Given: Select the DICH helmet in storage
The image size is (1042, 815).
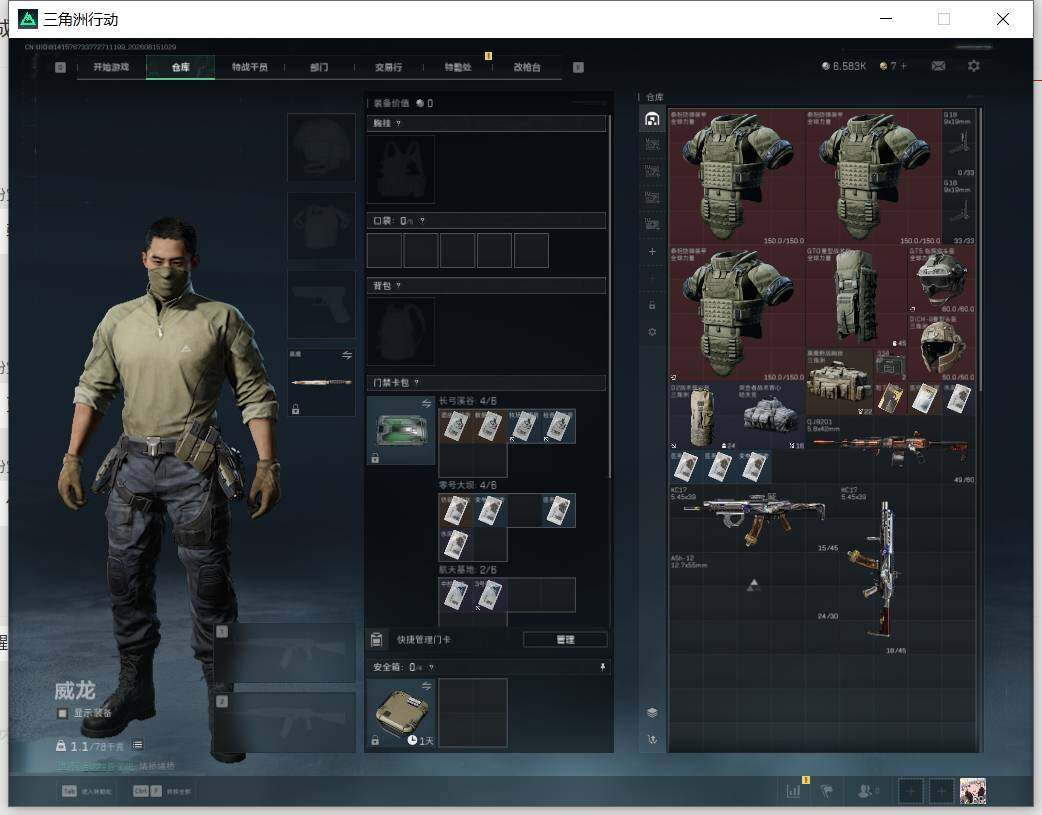Looking at the screenshot, I should tap(942, 347).
